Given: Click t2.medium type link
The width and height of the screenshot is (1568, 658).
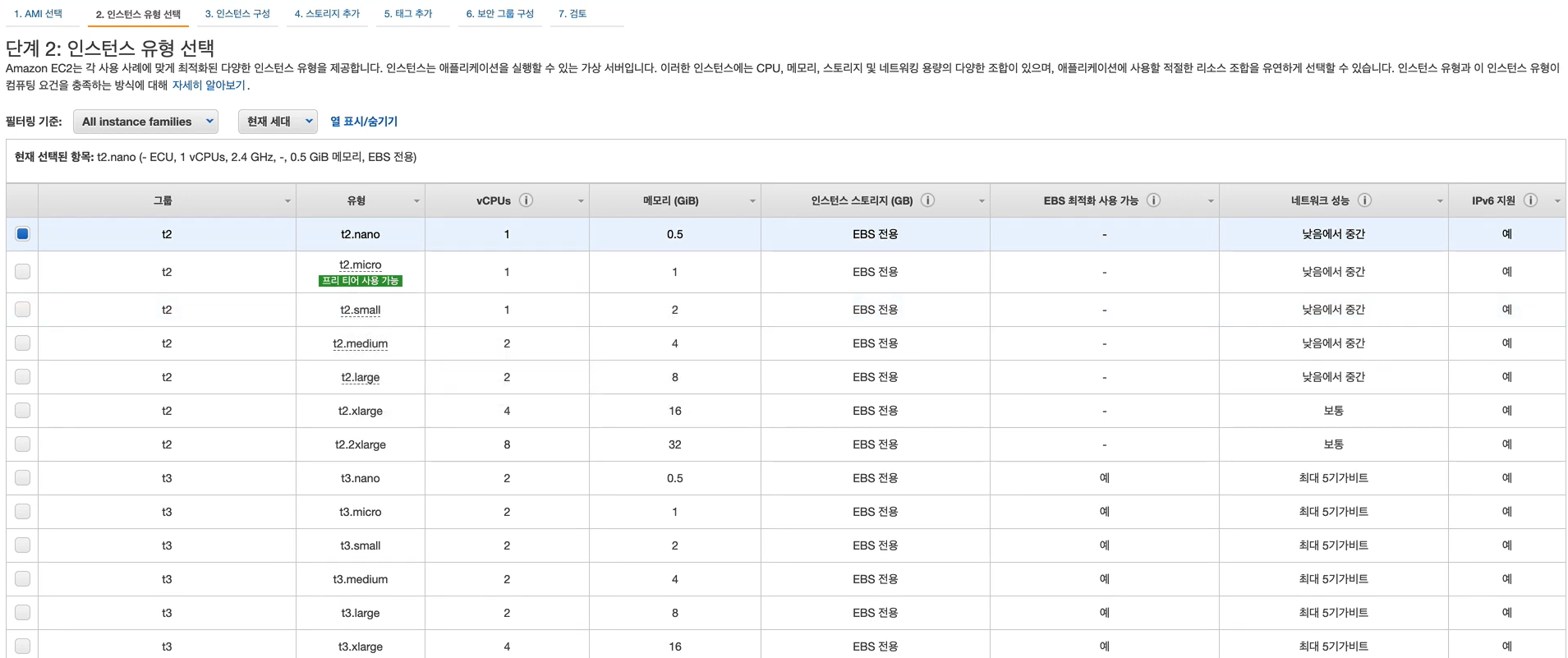Looking at the screenshot, I should [361, 343].
